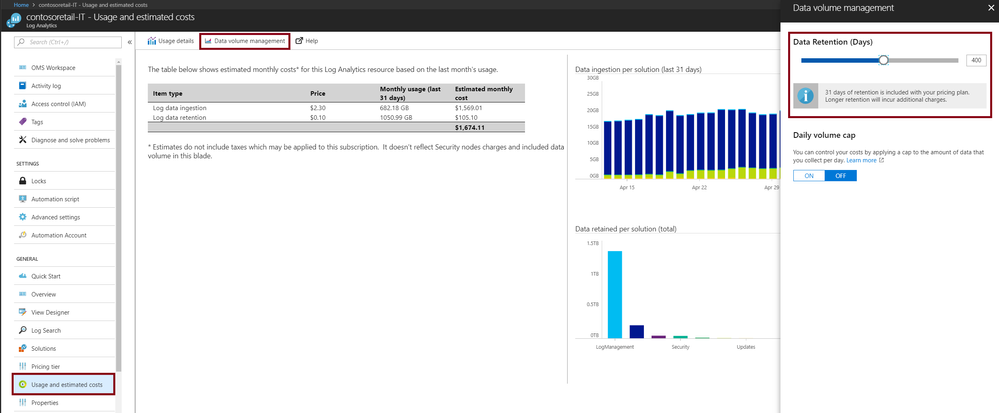Turn Daily volume cap ON
999x413 pixels.
[809, 176]
